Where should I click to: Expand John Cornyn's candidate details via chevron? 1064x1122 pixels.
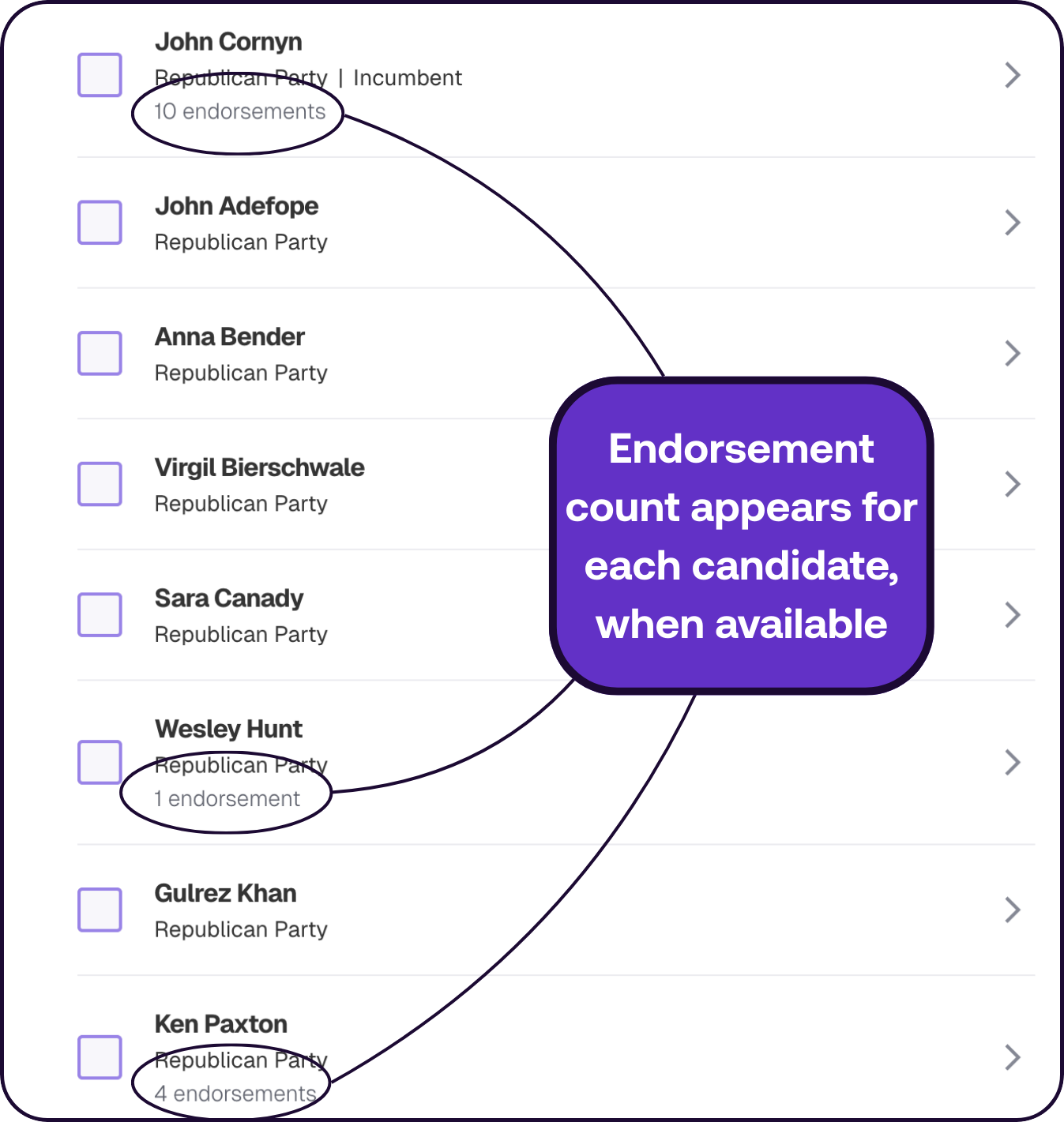(1013, 75)
